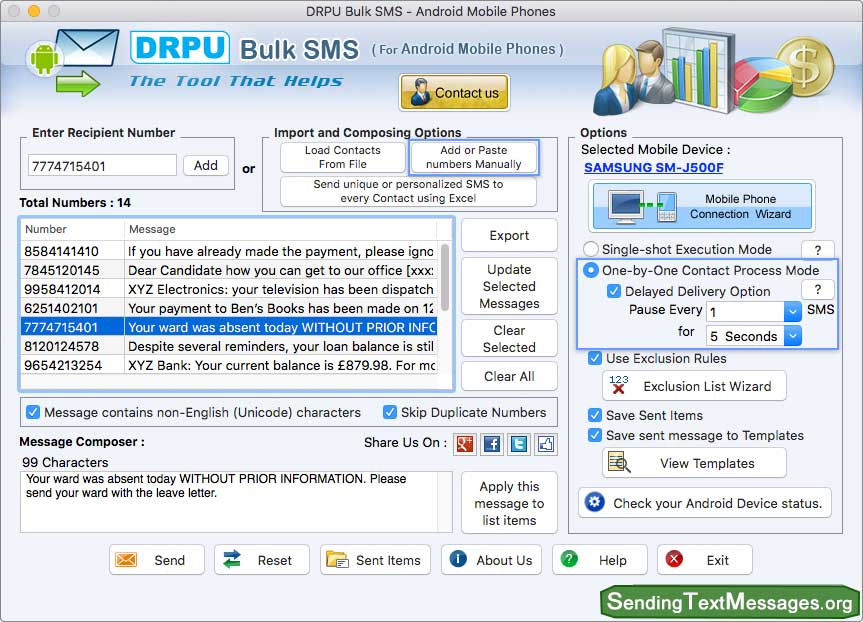The height and width of the screenshot is (622, 863).
Task: Select row with number 9654213254
Action: [x=230, y=365]
